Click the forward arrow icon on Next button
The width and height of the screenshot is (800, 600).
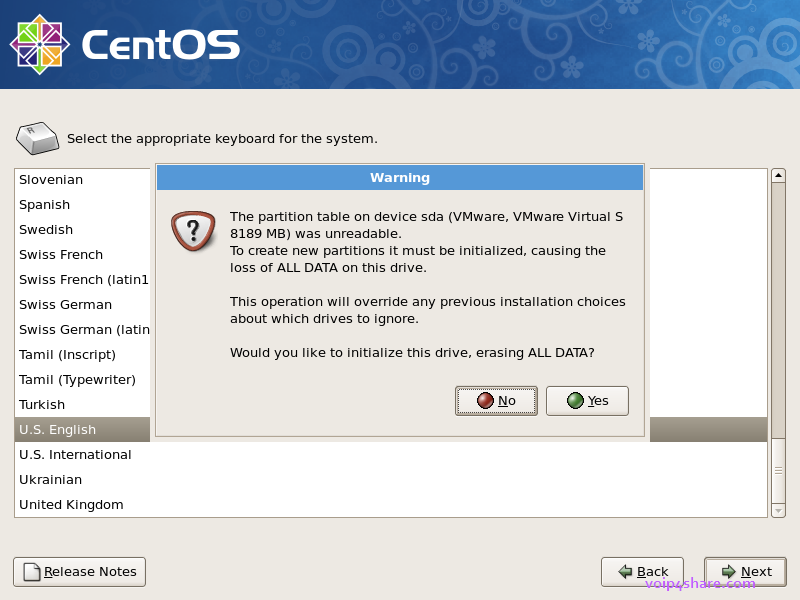pyautogui.click(x=725, y=571)
